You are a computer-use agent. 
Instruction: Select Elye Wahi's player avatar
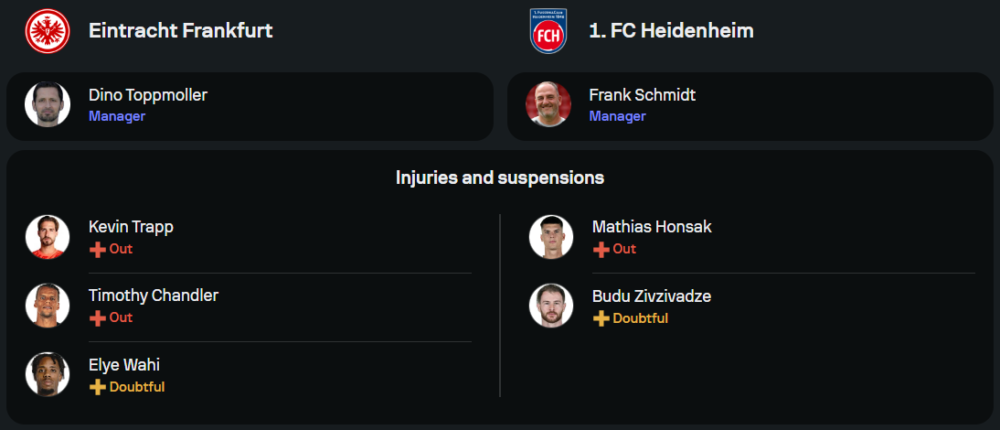click(x=48, y=375)
